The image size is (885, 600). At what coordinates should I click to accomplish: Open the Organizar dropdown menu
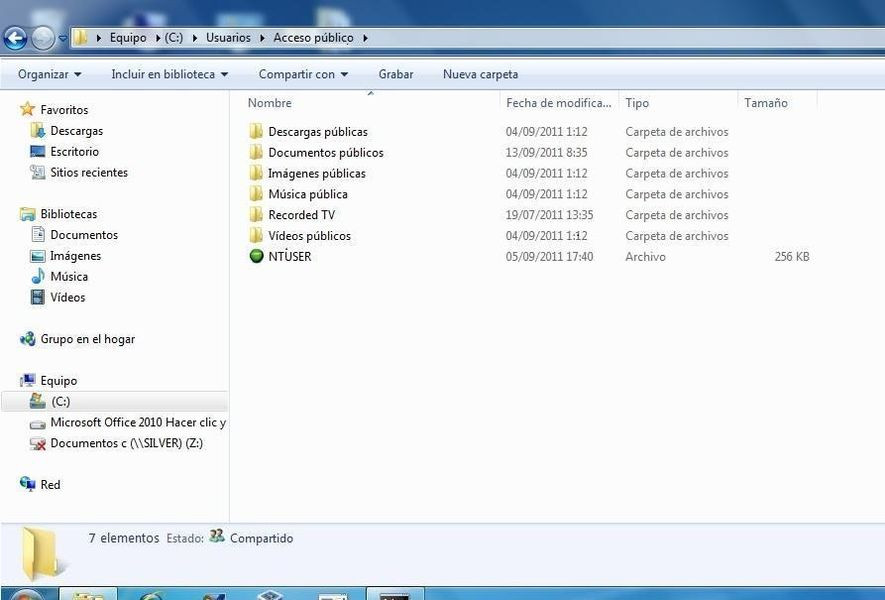(x=49, y=75)
